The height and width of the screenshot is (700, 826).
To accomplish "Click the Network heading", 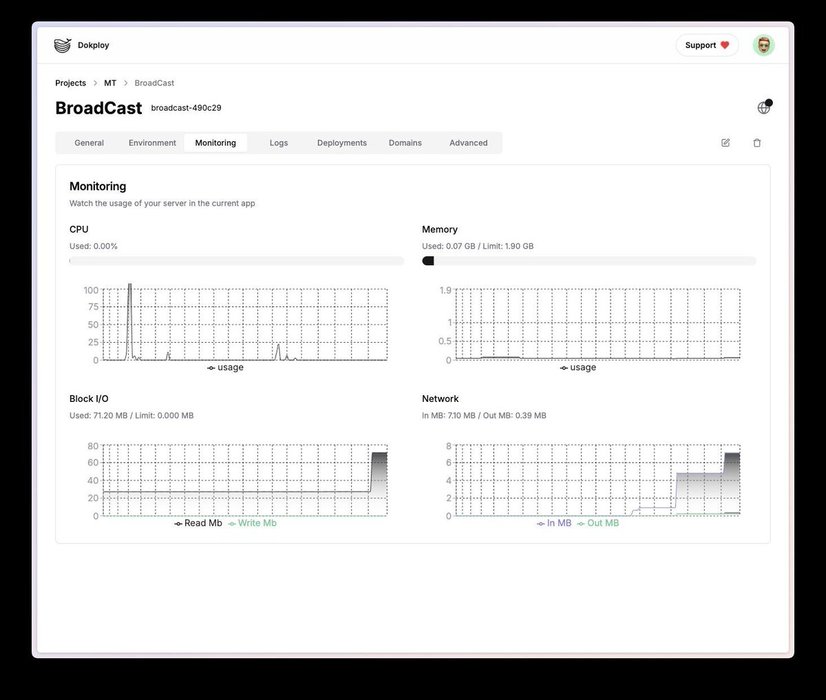I will coord(440,399).
